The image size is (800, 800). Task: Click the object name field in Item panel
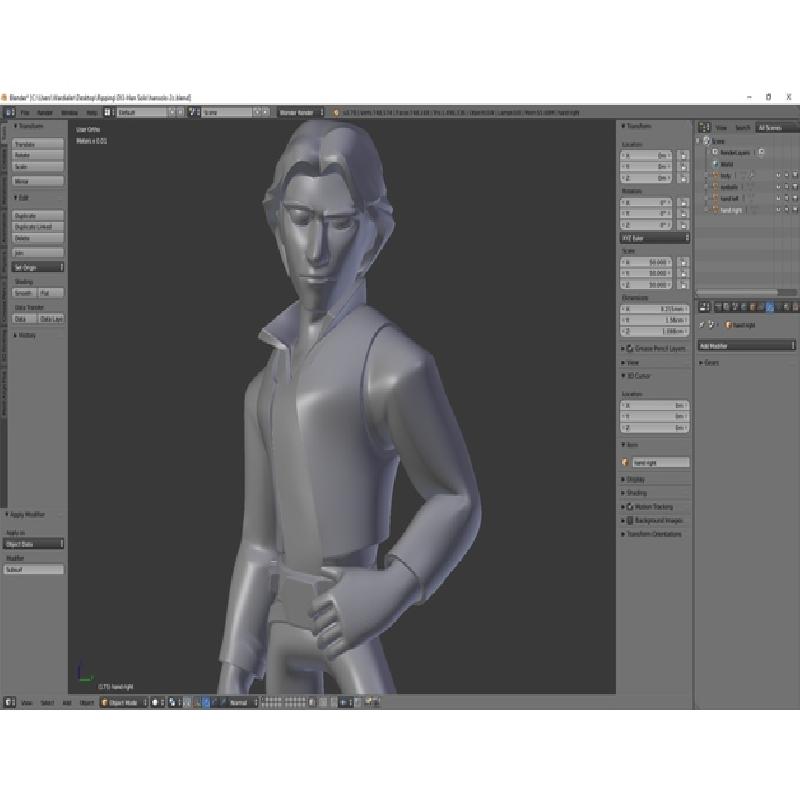(661, 463)
